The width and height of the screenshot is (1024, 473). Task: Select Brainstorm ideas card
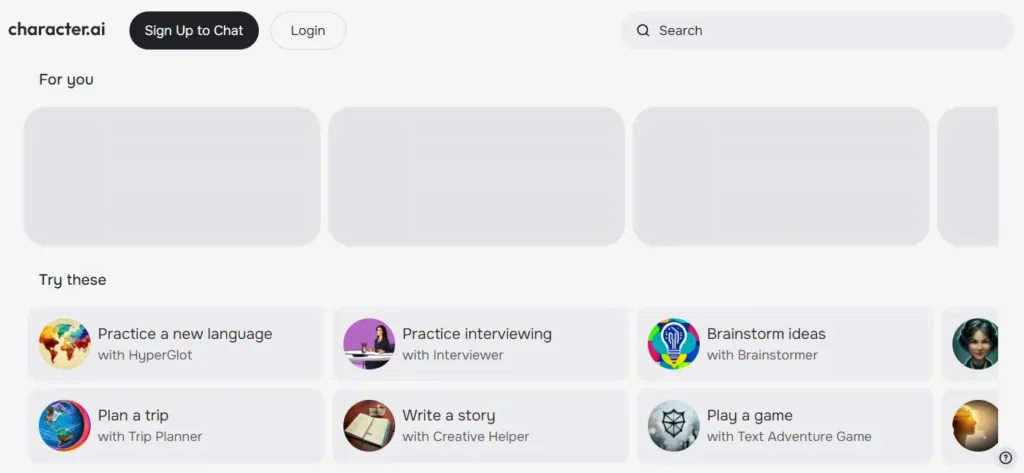pos(785,344)
